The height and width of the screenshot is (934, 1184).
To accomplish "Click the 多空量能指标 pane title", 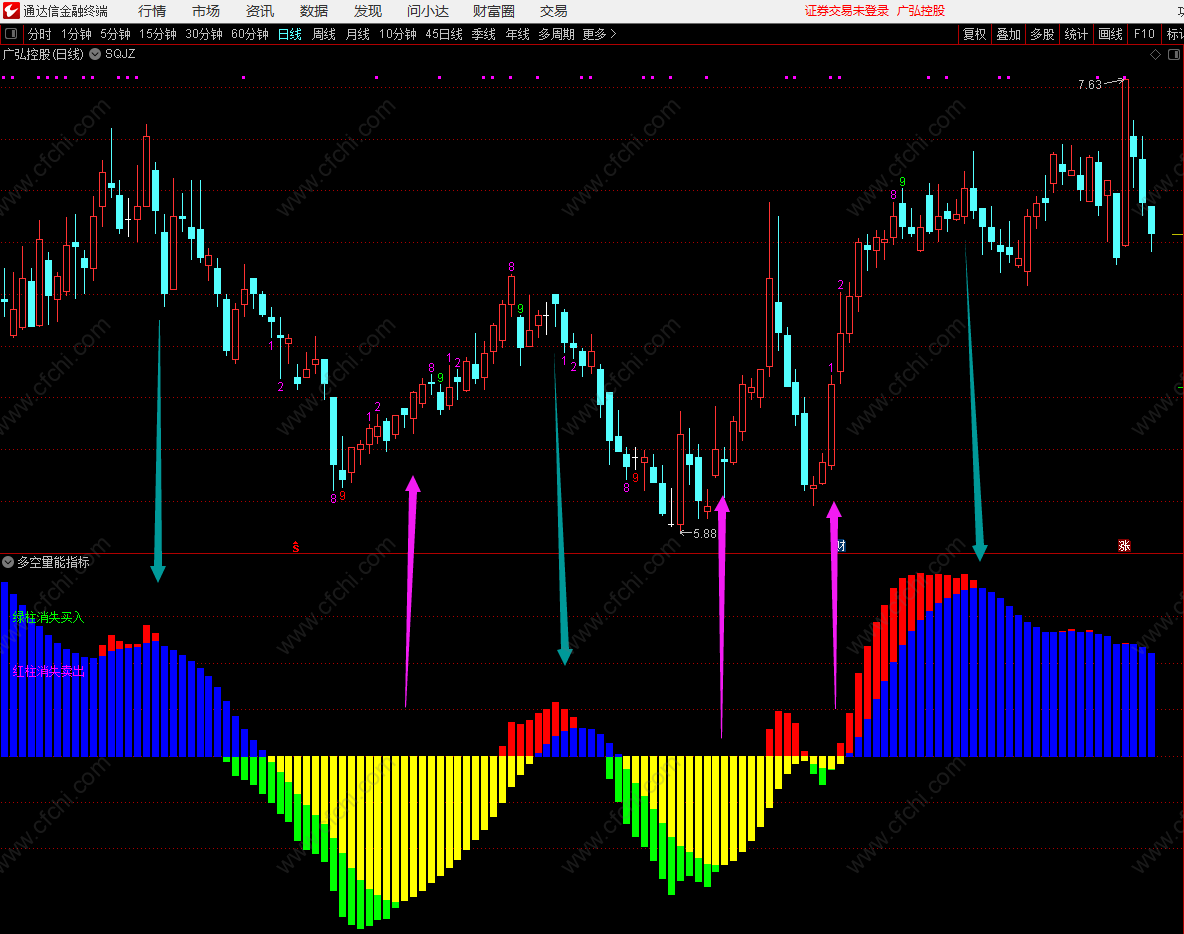I will (x=53, y=563).
